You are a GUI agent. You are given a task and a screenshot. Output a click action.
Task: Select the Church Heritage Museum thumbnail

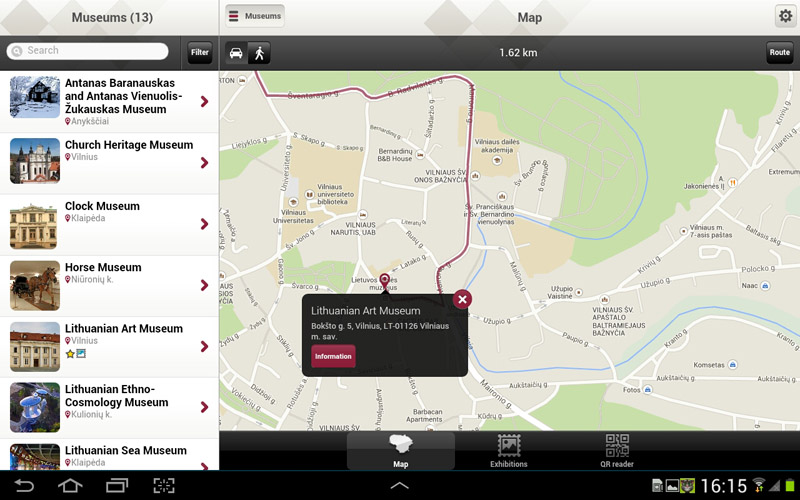[x=35, y=161]
